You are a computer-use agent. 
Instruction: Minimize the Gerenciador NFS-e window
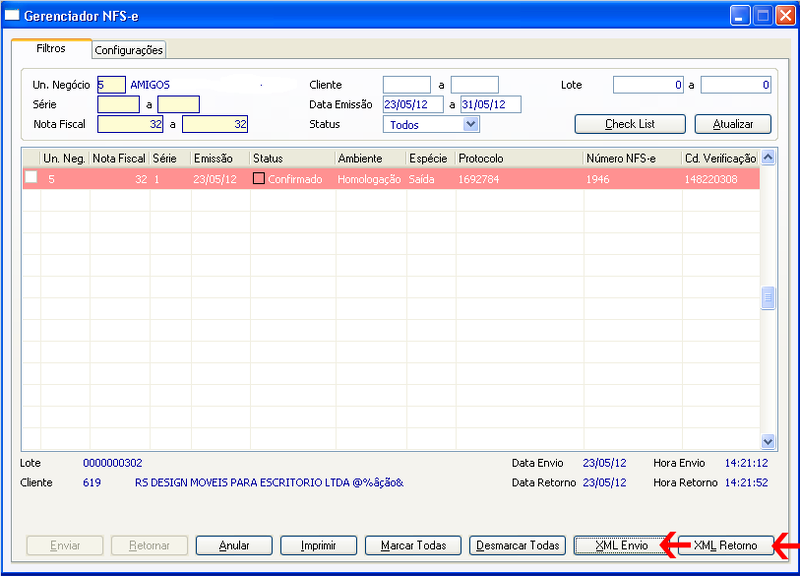740,16
